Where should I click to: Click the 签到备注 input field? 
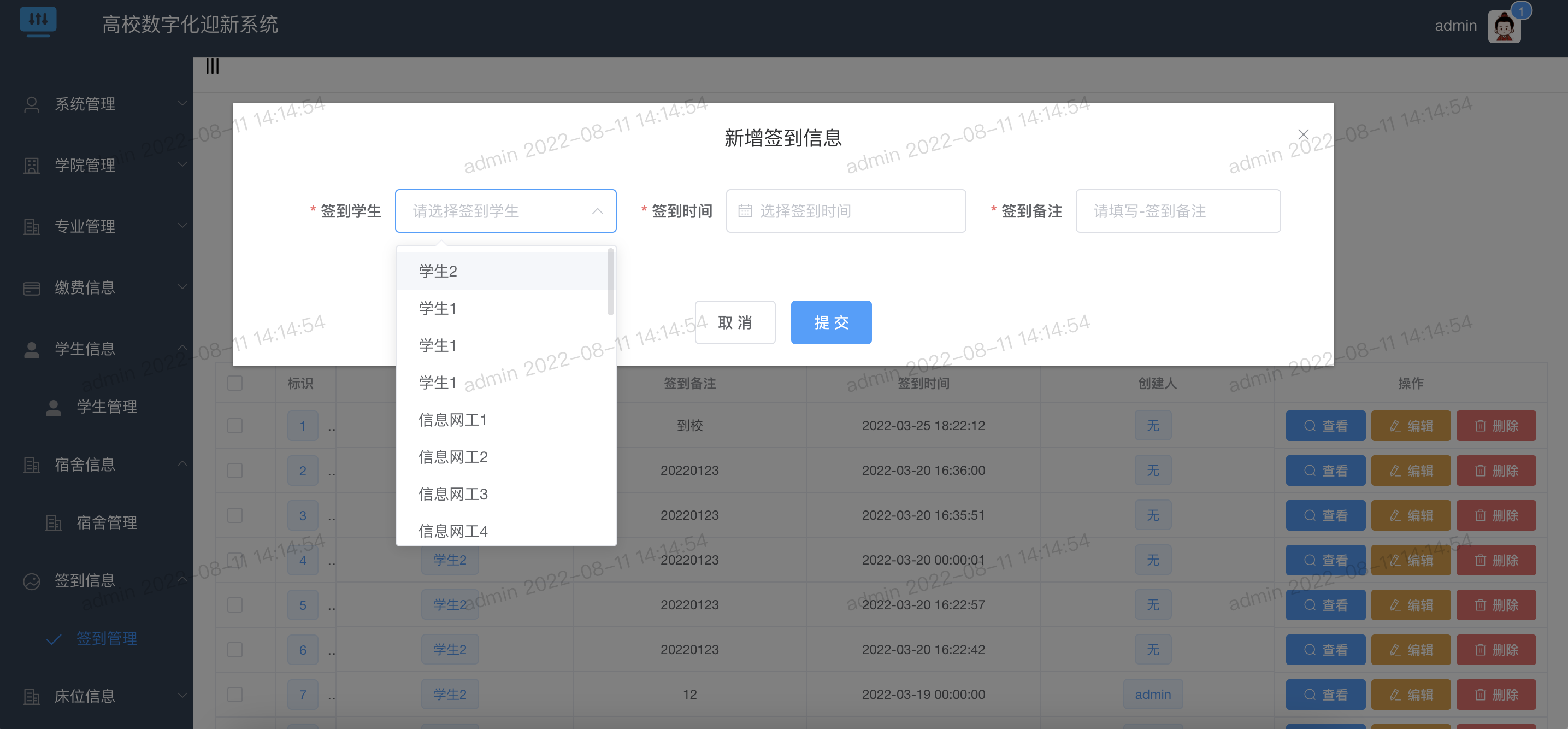coord(1178,211)
